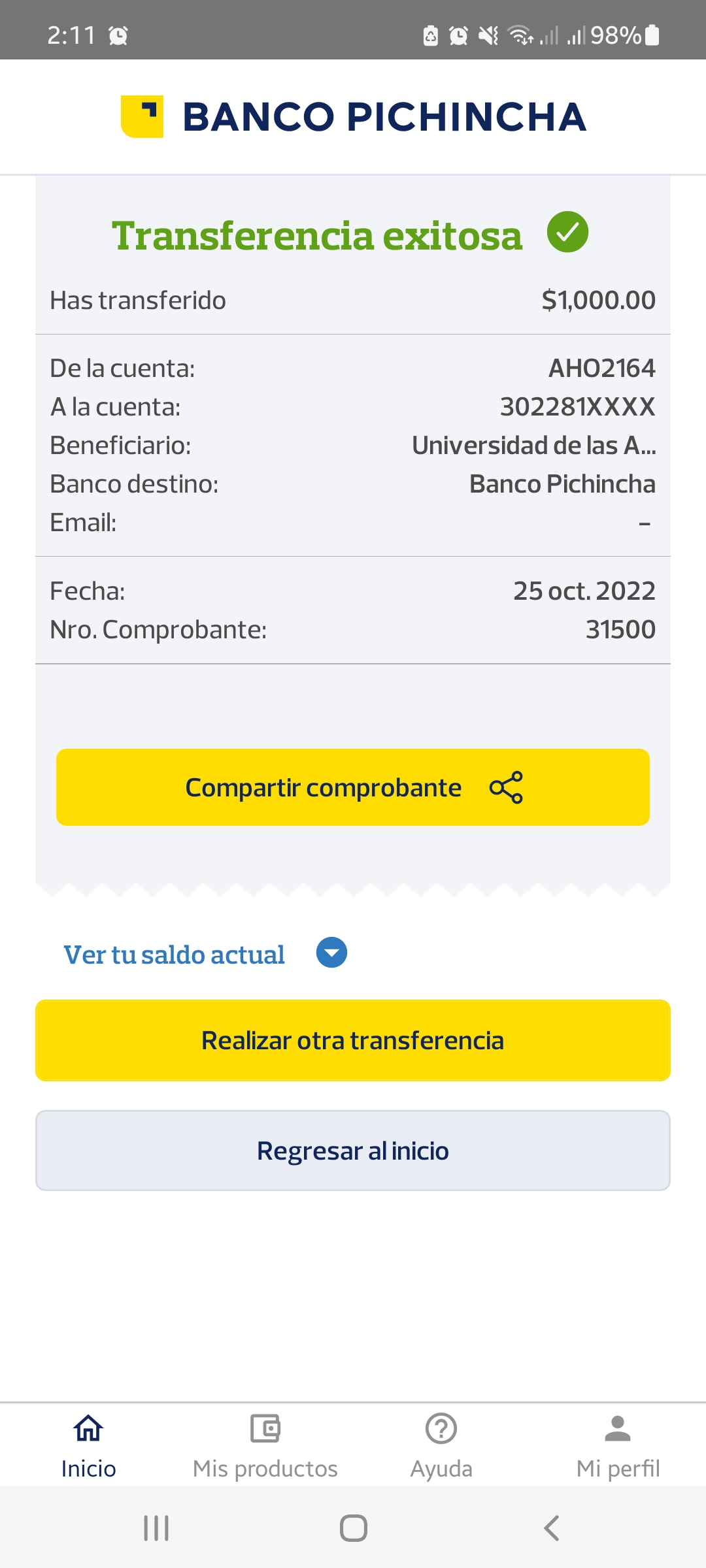
Task: Tap the comprobante number 31500
Action: [620, 629]
